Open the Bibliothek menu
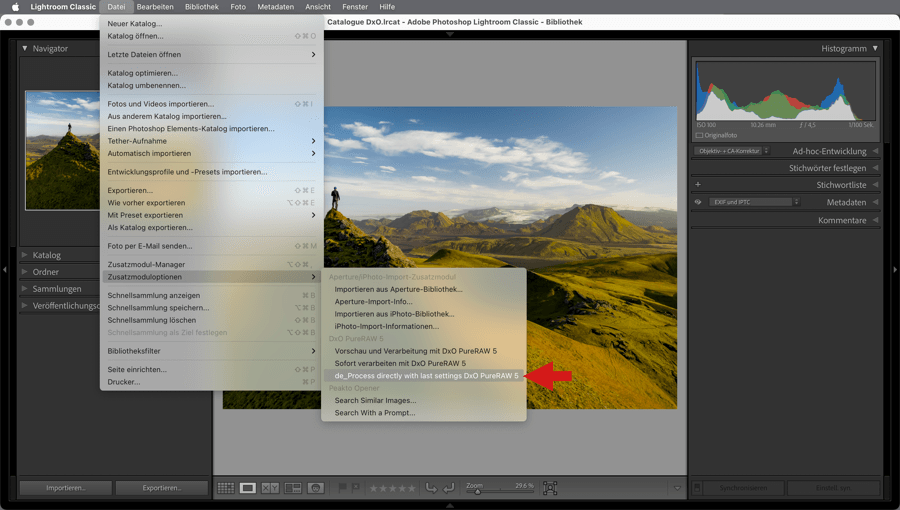The height and width of the screenshot is (510, 900). [201, 7]
